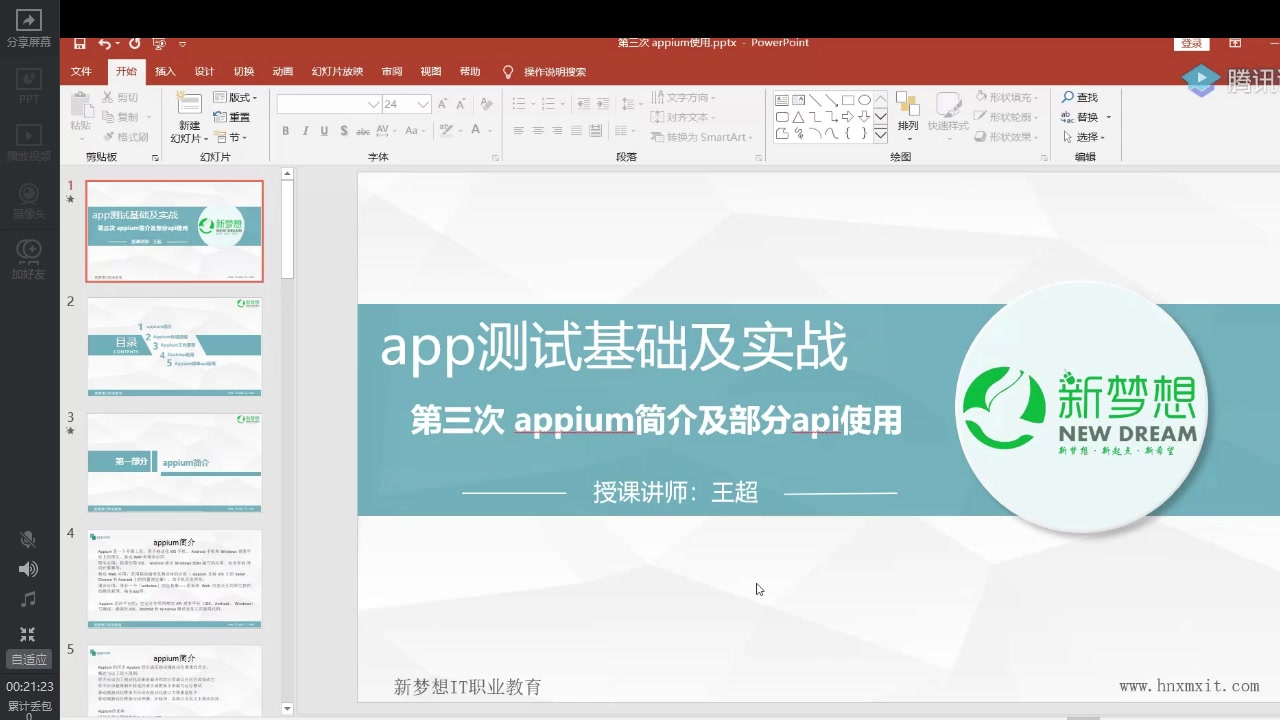This screenshot has width=1280, height=720.
Task: Click the Find (查找) icon
Action: (1081, 97)
